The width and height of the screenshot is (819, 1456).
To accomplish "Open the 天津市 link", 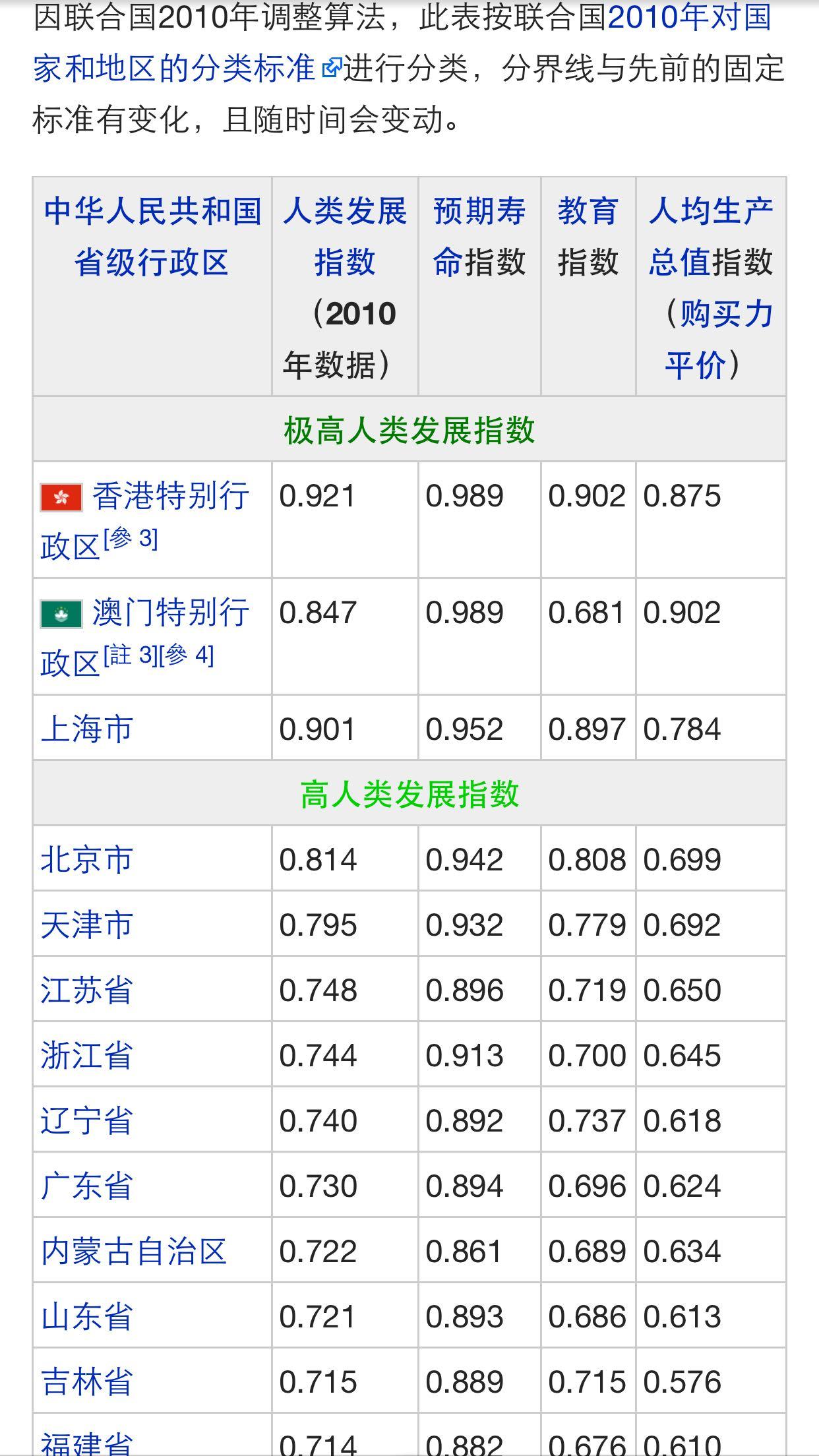I will click(x=87, y=925).
